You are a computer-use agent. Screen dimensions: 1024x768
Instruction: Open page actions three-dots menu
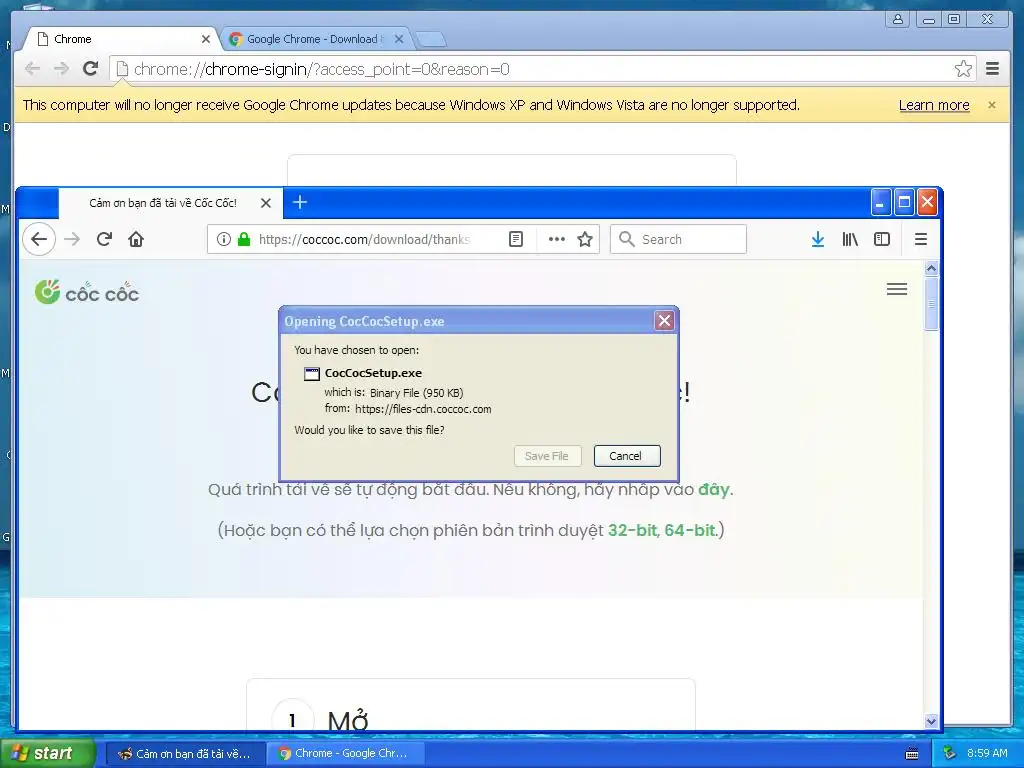(x=556, y=239)
